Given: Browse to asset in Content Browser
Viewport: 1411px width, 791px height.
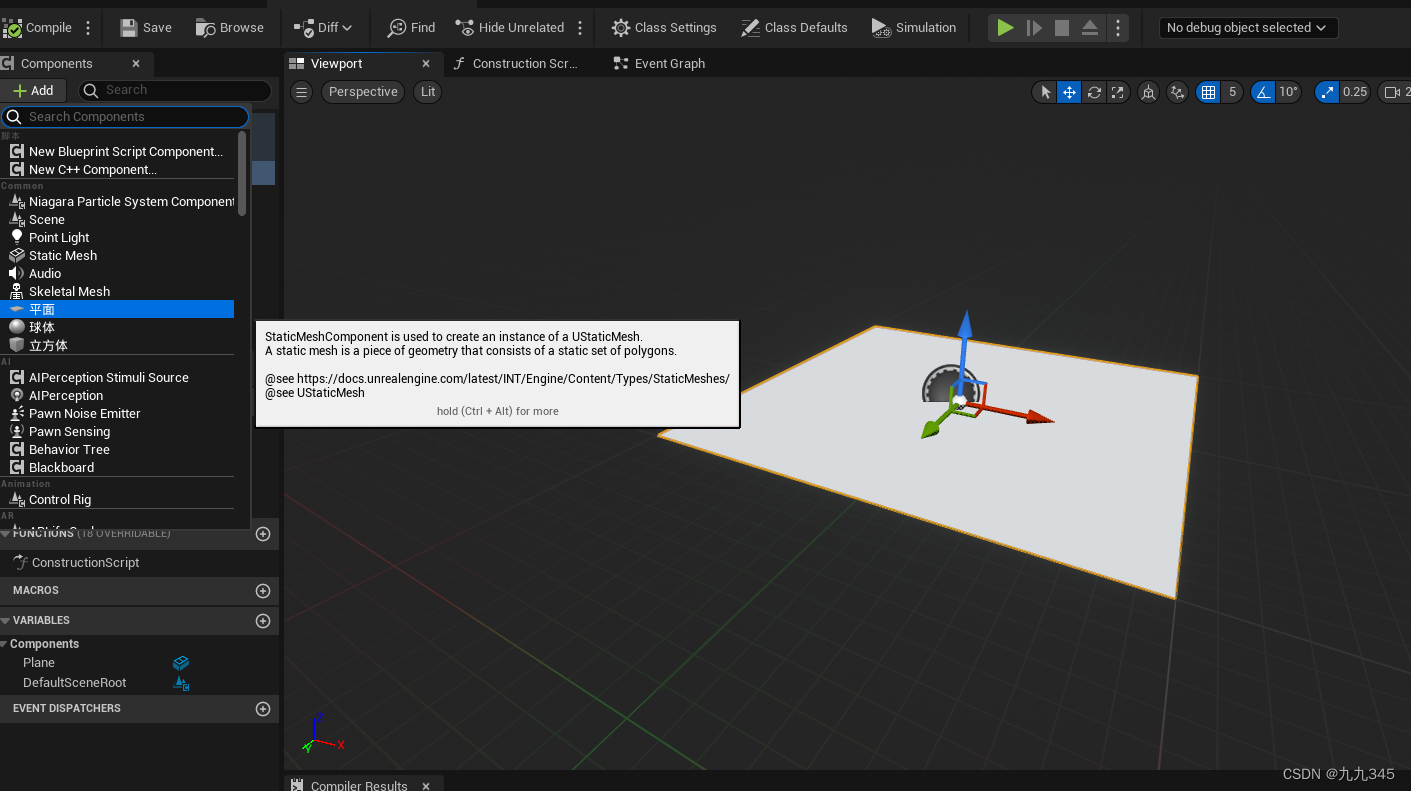Looking at the screenshot, I should pyautogui.click(x=230, y=28).
